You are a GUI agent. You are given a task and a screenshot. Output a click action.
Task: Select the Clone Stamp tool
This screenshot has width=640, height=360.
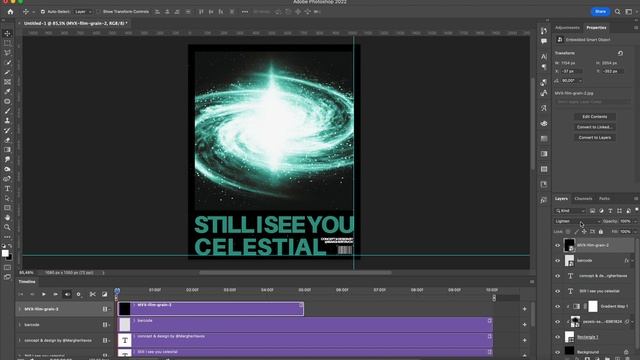coord(7,121)
